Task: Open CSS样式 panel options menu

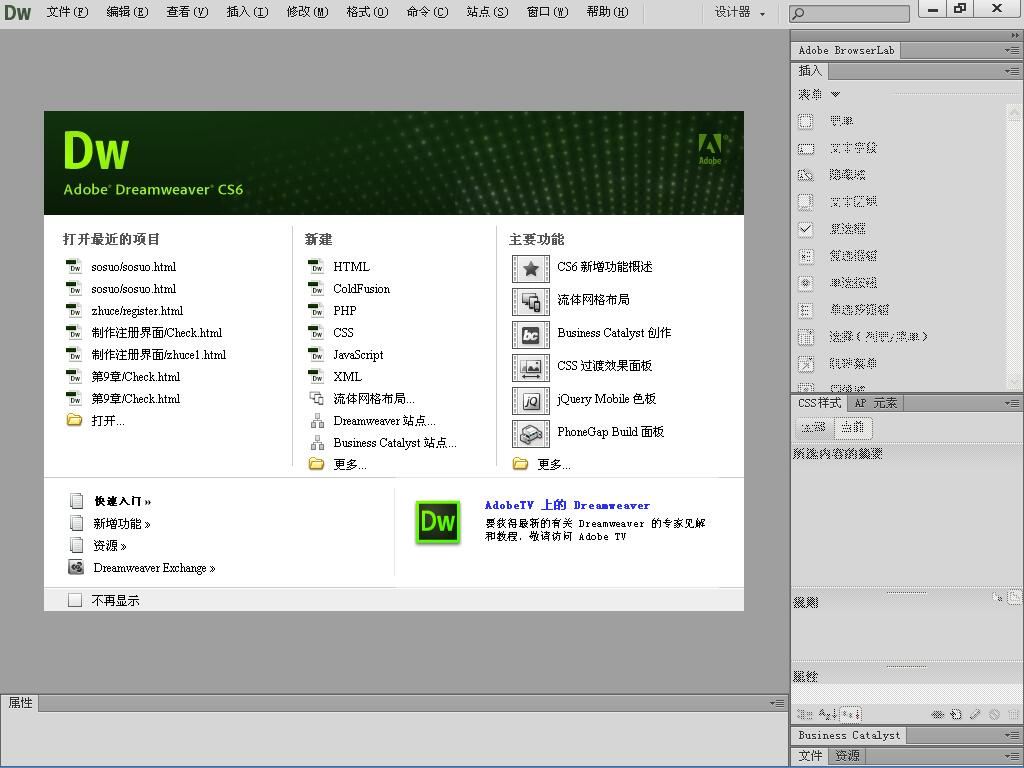Action: pos(1012,404)
